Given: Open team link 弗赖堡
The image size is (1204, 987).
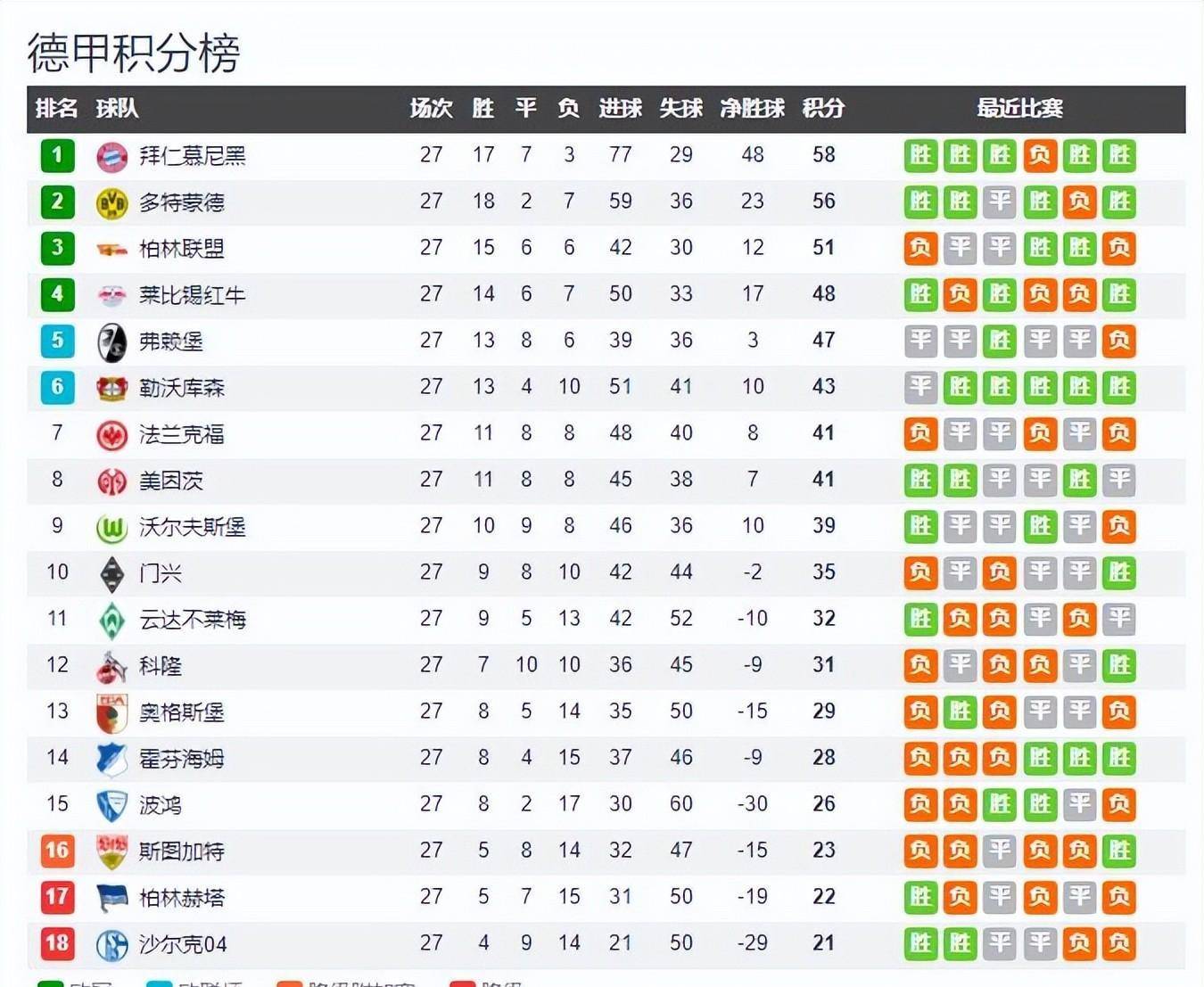Looking at the screenshot, I should tap(171, 341).
